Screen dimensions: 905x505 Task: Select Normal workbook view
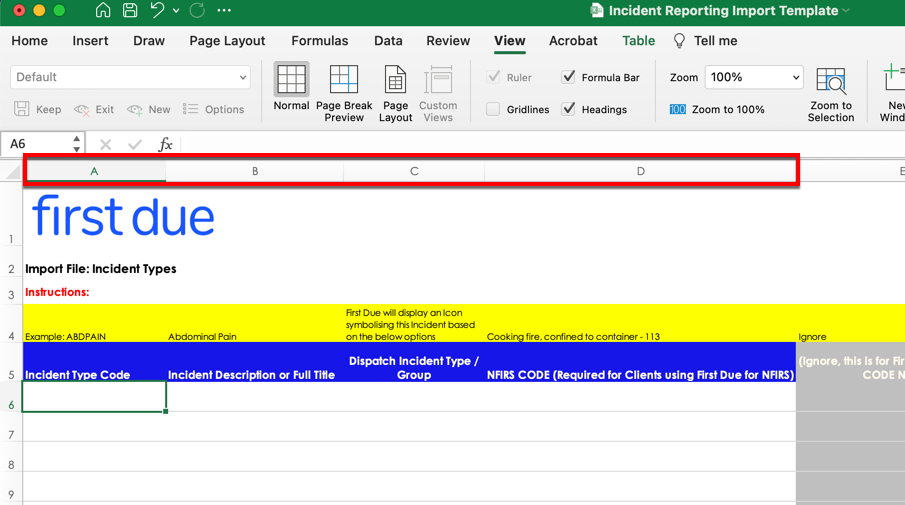pyautogui.click(x=291, y=88)
